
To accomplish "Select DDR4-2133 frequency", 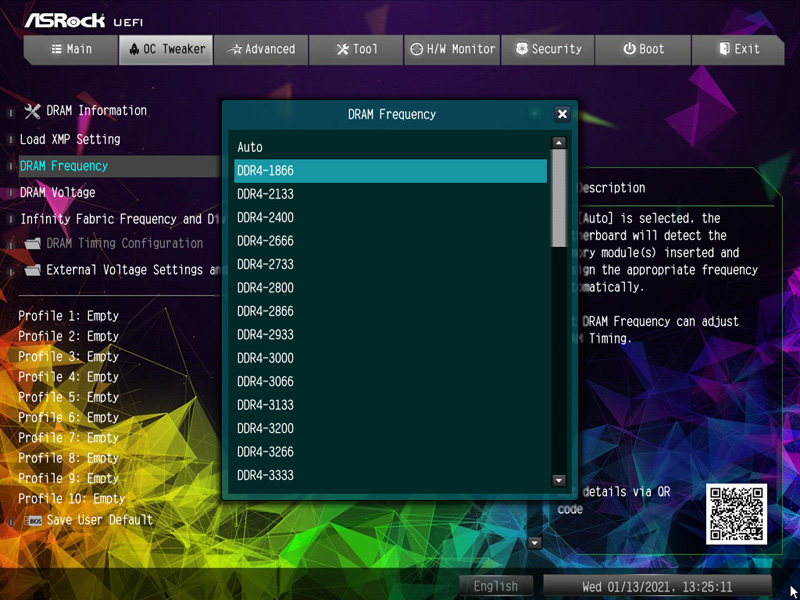I will [390, 194].
